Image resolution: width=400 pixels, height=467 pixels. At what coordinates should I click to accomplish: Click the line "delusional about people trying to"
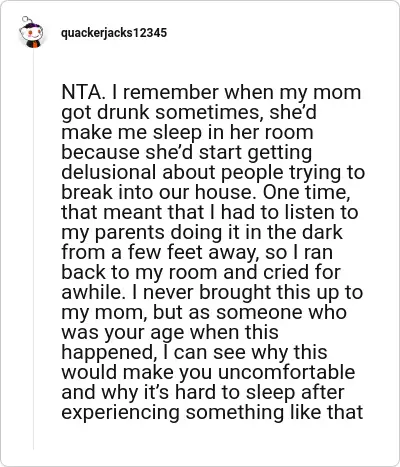point(213,172)
